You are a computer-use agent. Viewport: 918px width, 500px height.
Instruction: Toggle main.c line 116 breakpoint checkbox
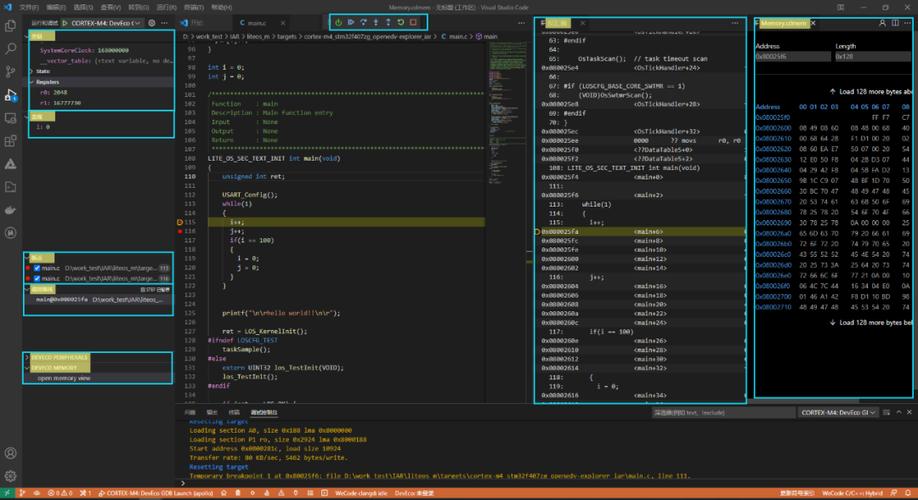37,278
